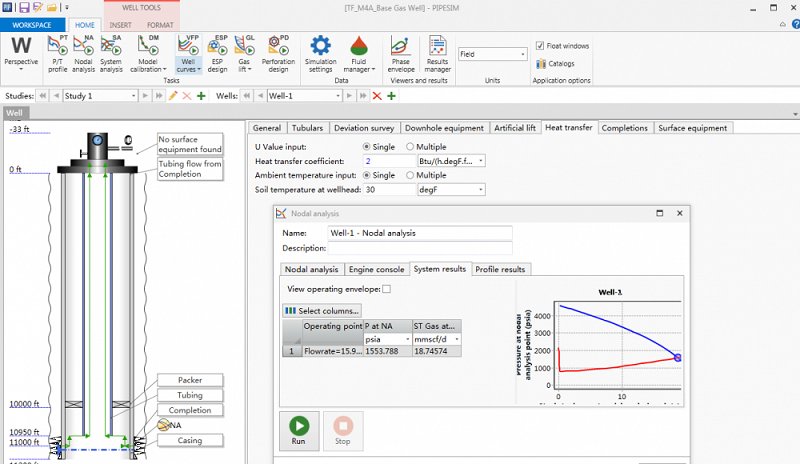Open Perforation design tool

pyautogui.click(x=279, y=54)
